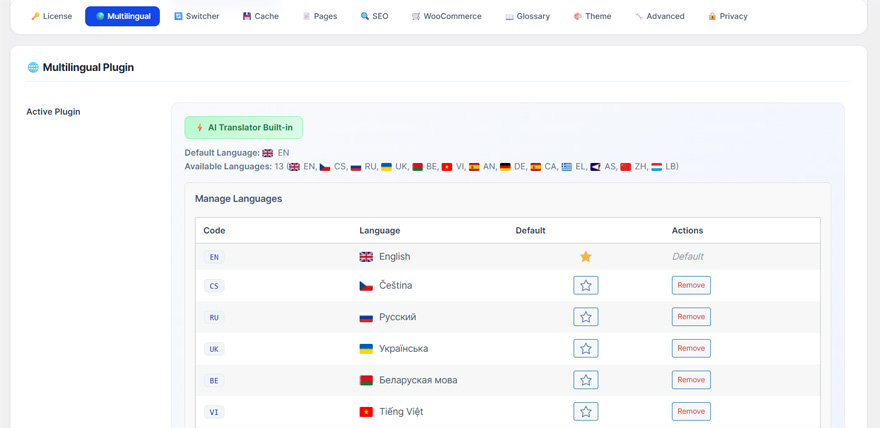
Task: Switch to the Switcher tab
Action: [x=196, y=16]
